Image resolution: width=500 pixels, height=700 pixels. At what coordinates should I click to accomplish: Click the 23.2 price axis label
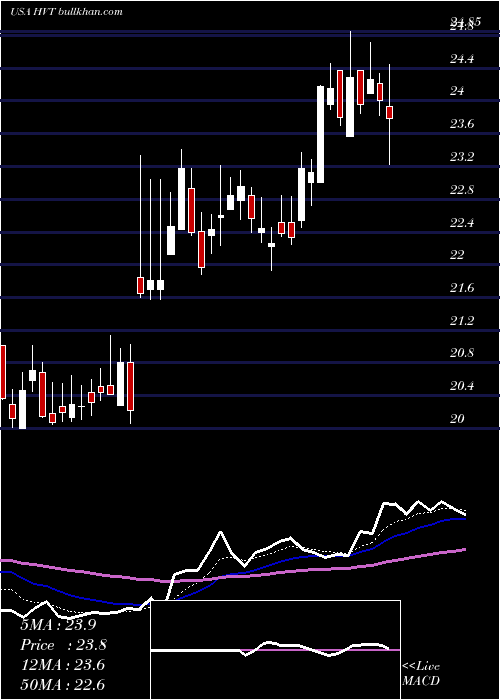click(x=462, y=157)
